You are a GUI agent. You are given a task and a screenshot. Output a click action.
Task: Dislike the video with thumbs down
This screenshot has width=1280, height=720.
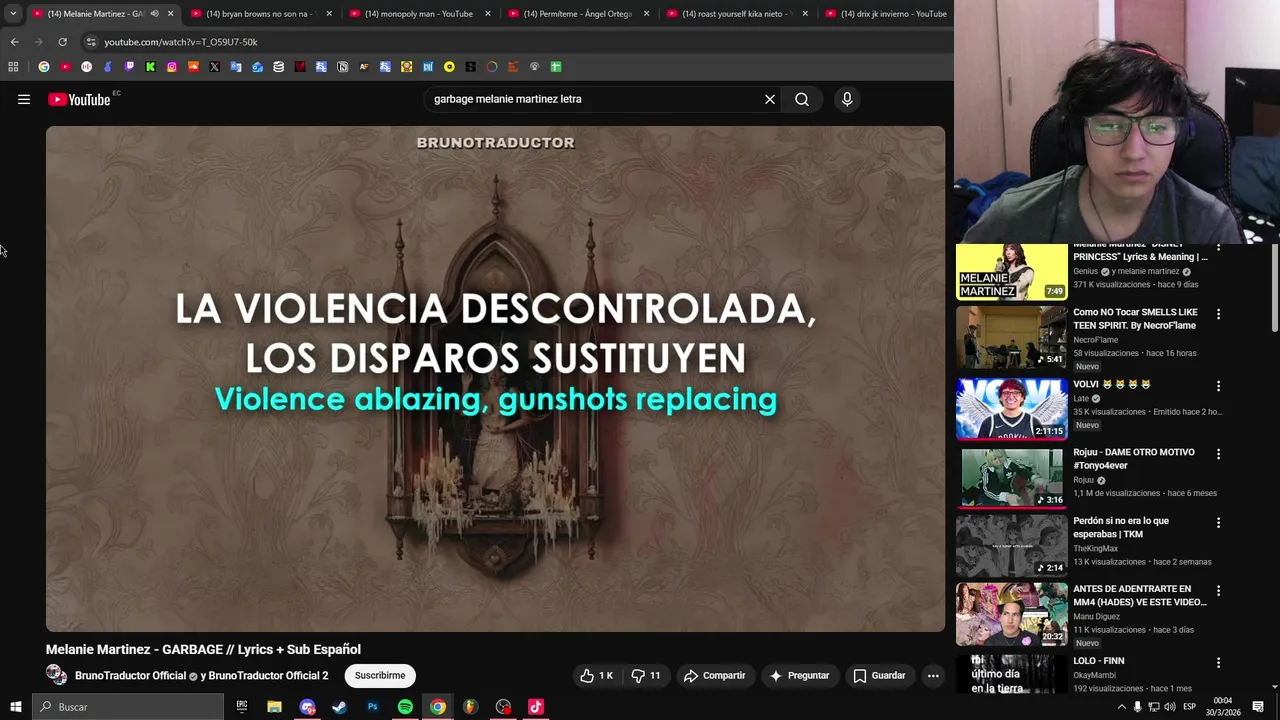coord(646,676)
